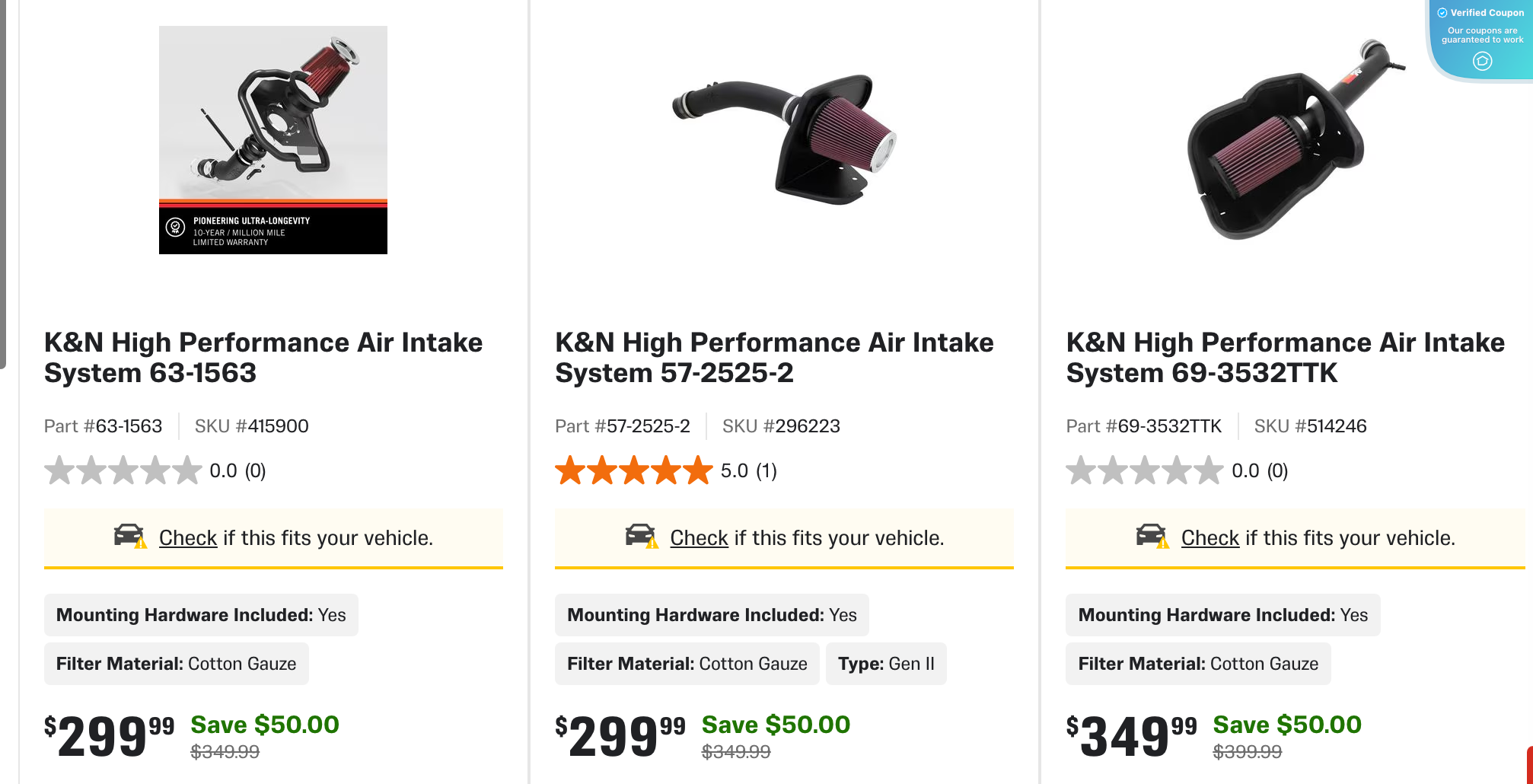Click the orange star rating for 57-2525-2

pyautogui.click(x=633, y=470)
